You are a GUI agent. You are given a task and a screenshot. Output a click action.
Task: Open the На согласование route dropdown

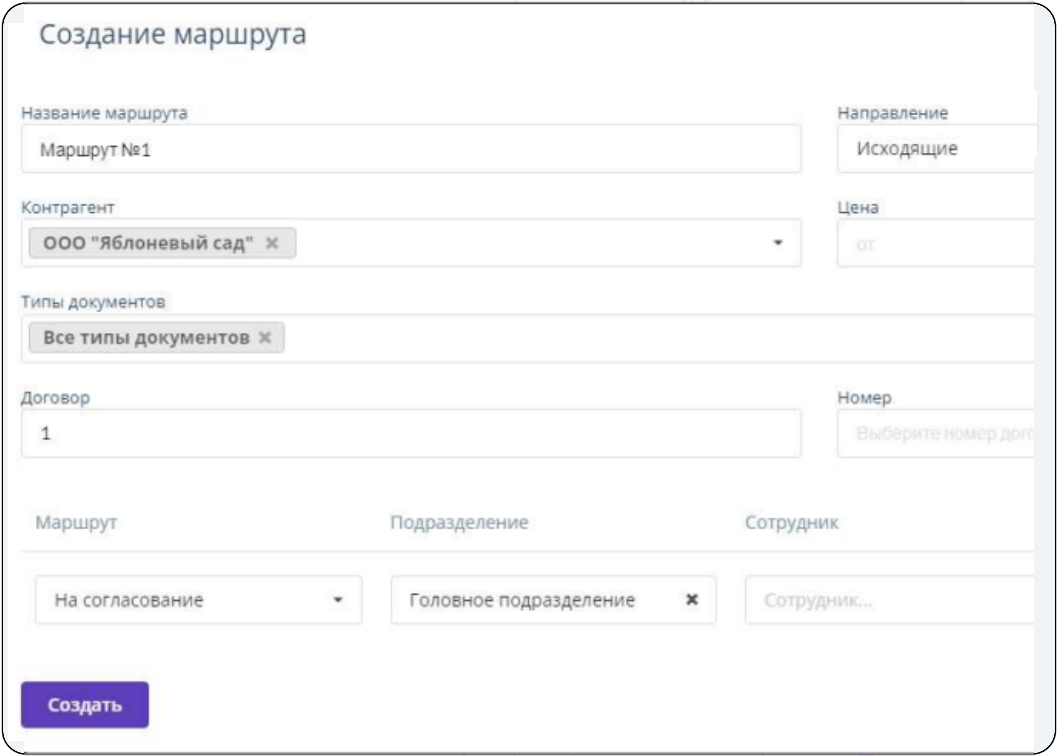[x=198, y=600]
